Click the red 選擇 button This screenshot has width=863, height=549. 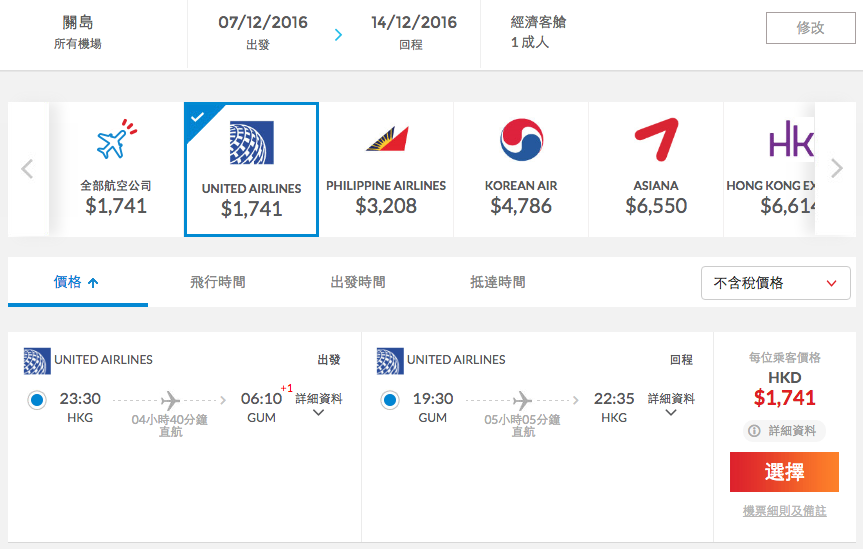[x=784, y=472]
